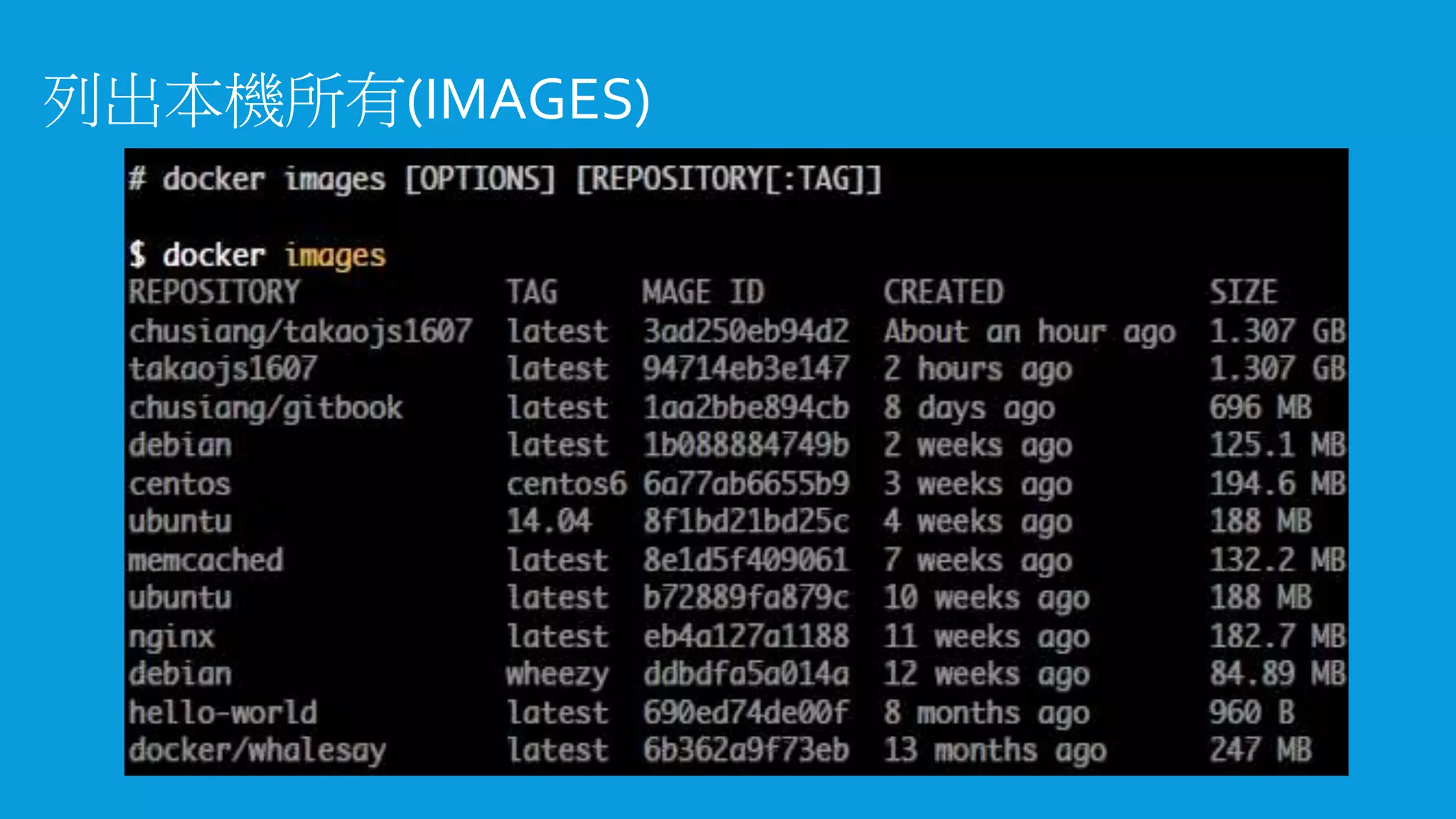
Task: Click image ID 94714eb3e147
Action: coord(746,369)
